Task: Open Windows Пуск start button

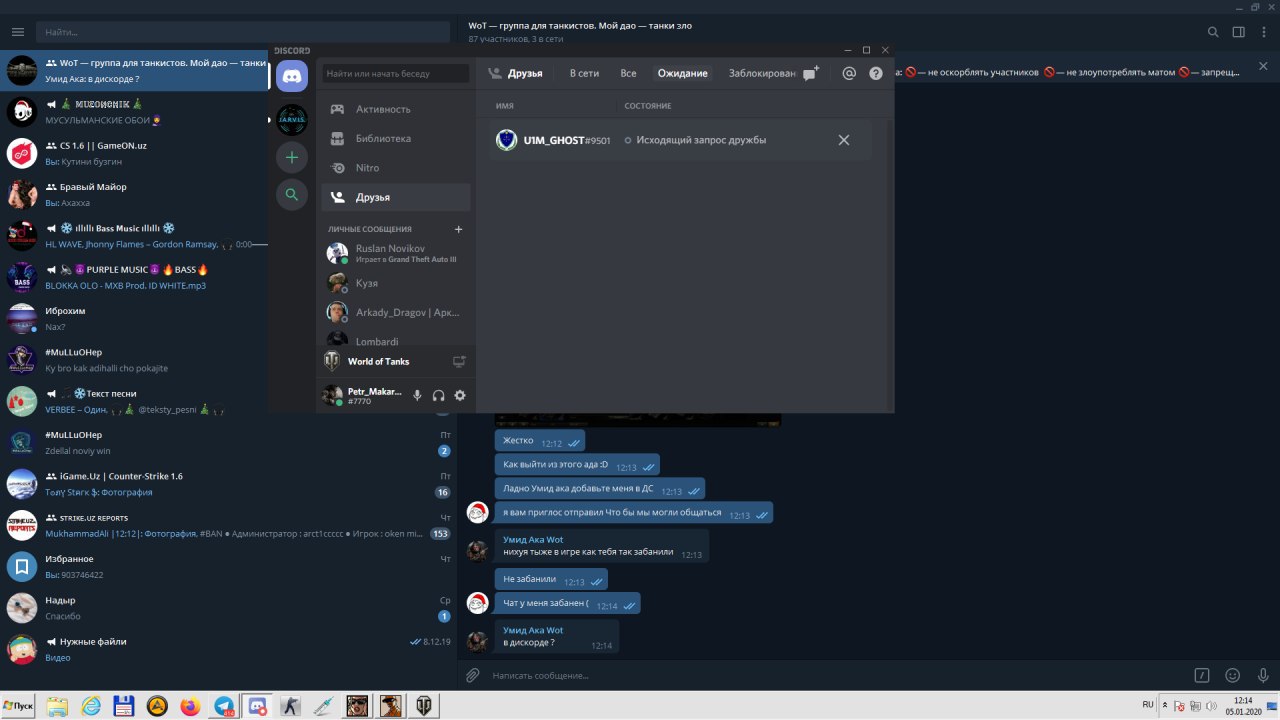Action: (x=18, y=705)
